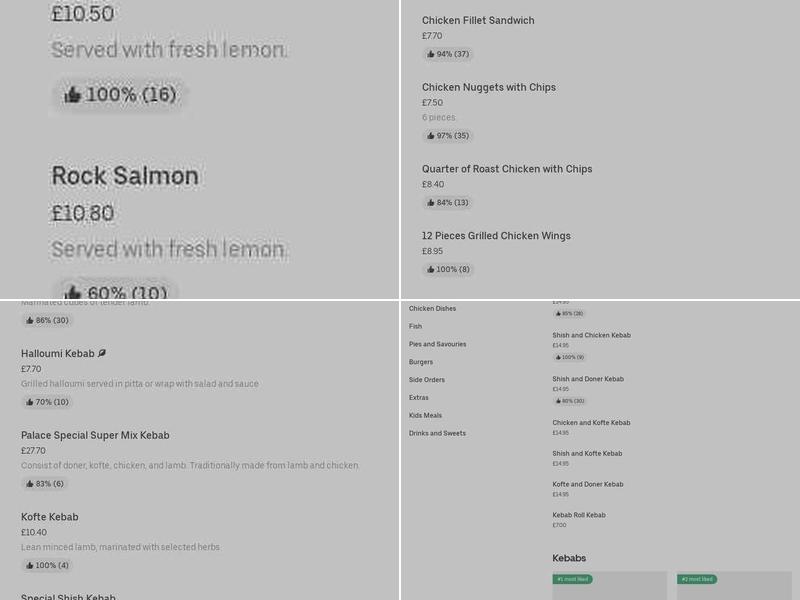The width and height of the screenshot is (800, 600).
Task: Open the Chicken Dishes menu category
Action: pos(432,309)
